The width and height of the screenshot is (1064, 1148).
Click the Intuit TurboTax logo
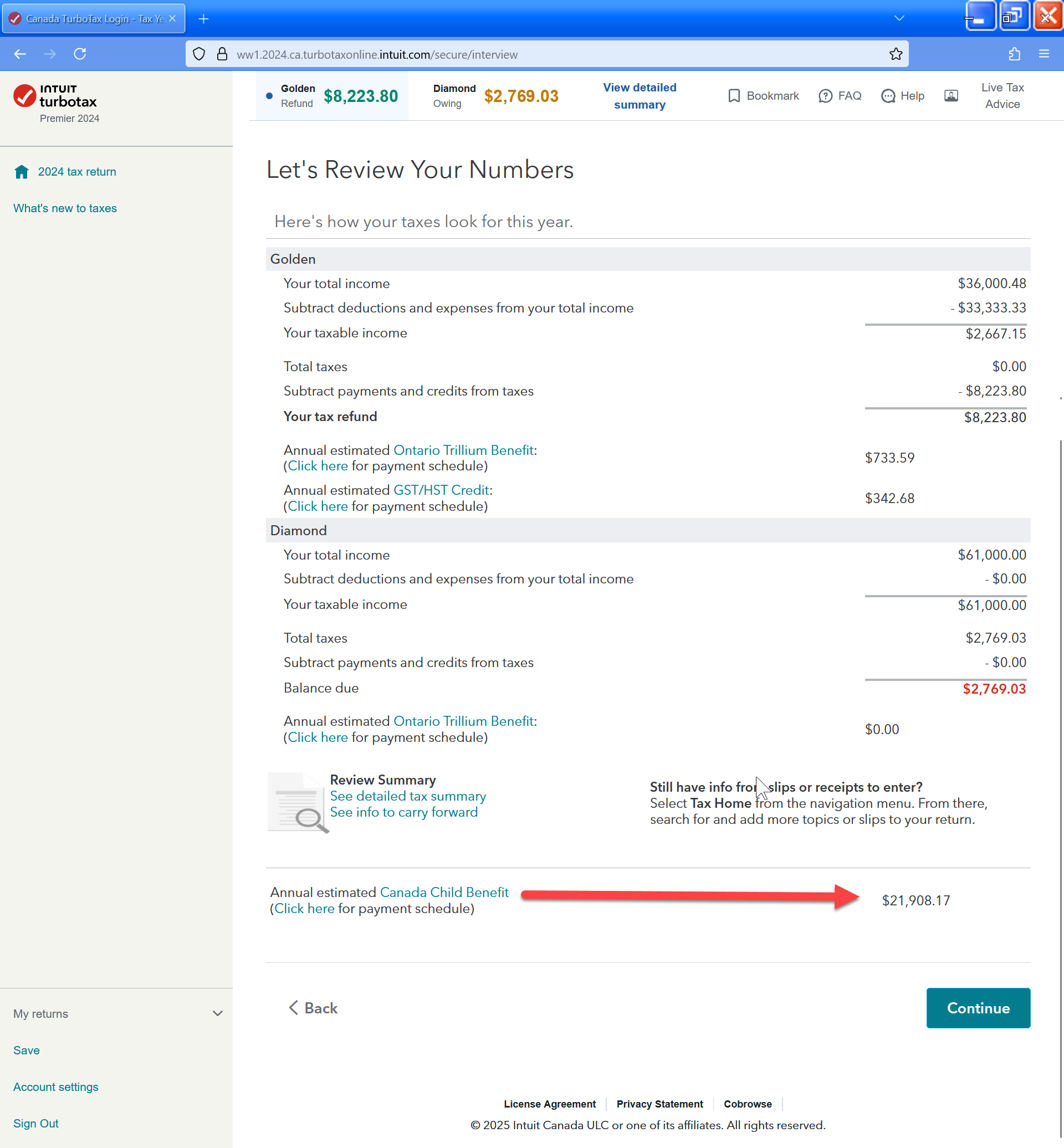55,97
